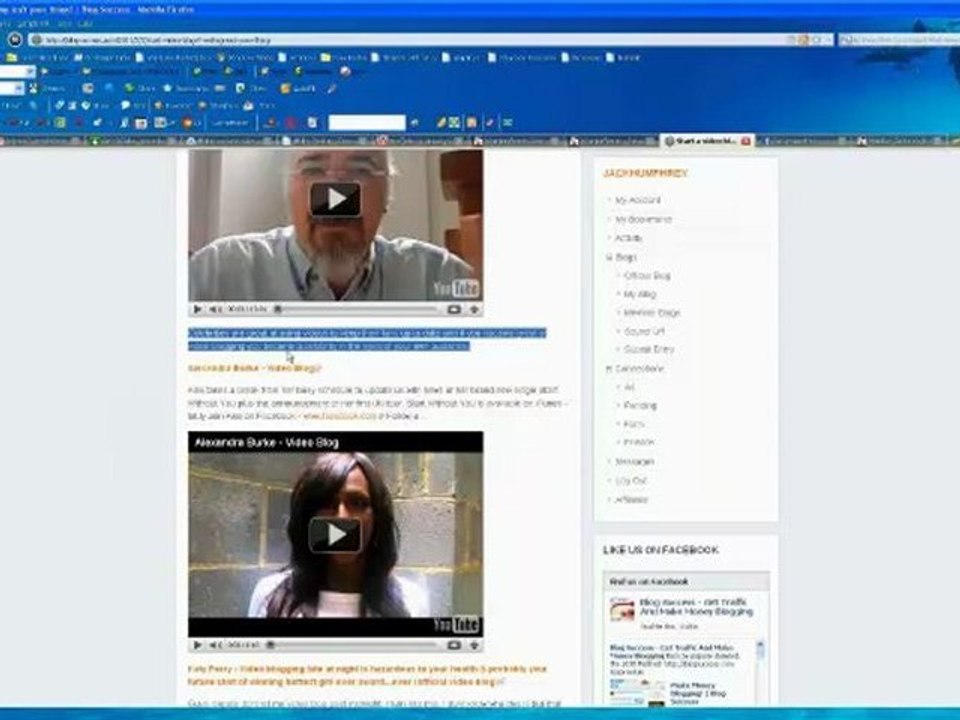Viewport: 960px width, 720px height.
Task: Click the first video's seek slider handle
Action: (x=277, y=309)
